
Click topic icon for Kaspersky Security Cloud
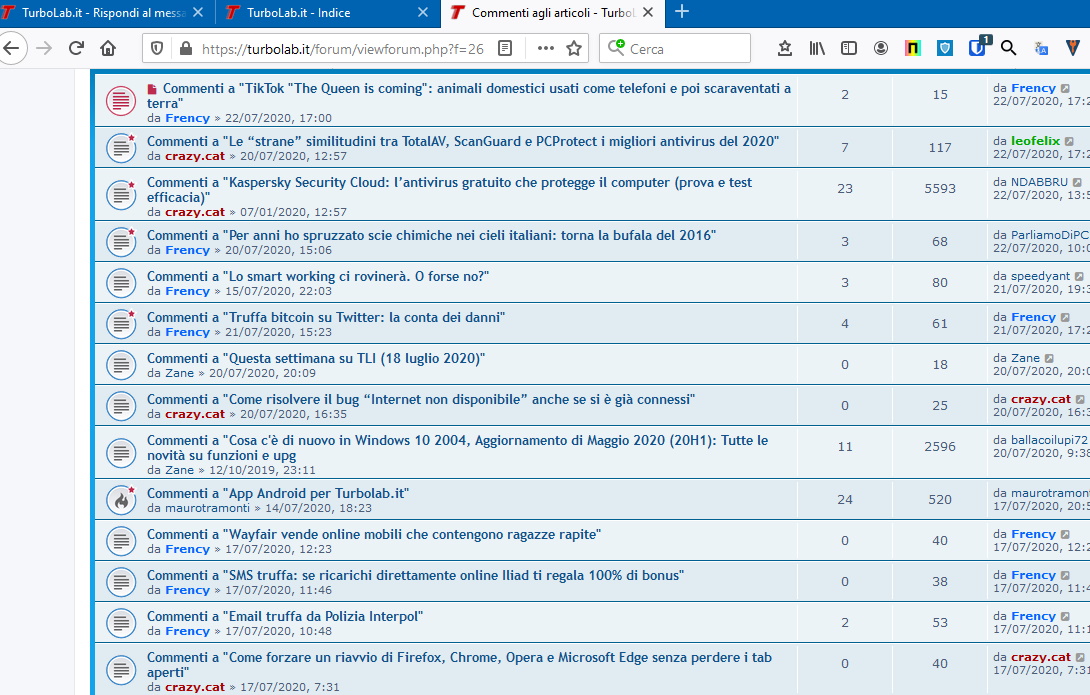click(x=121, y=195)
